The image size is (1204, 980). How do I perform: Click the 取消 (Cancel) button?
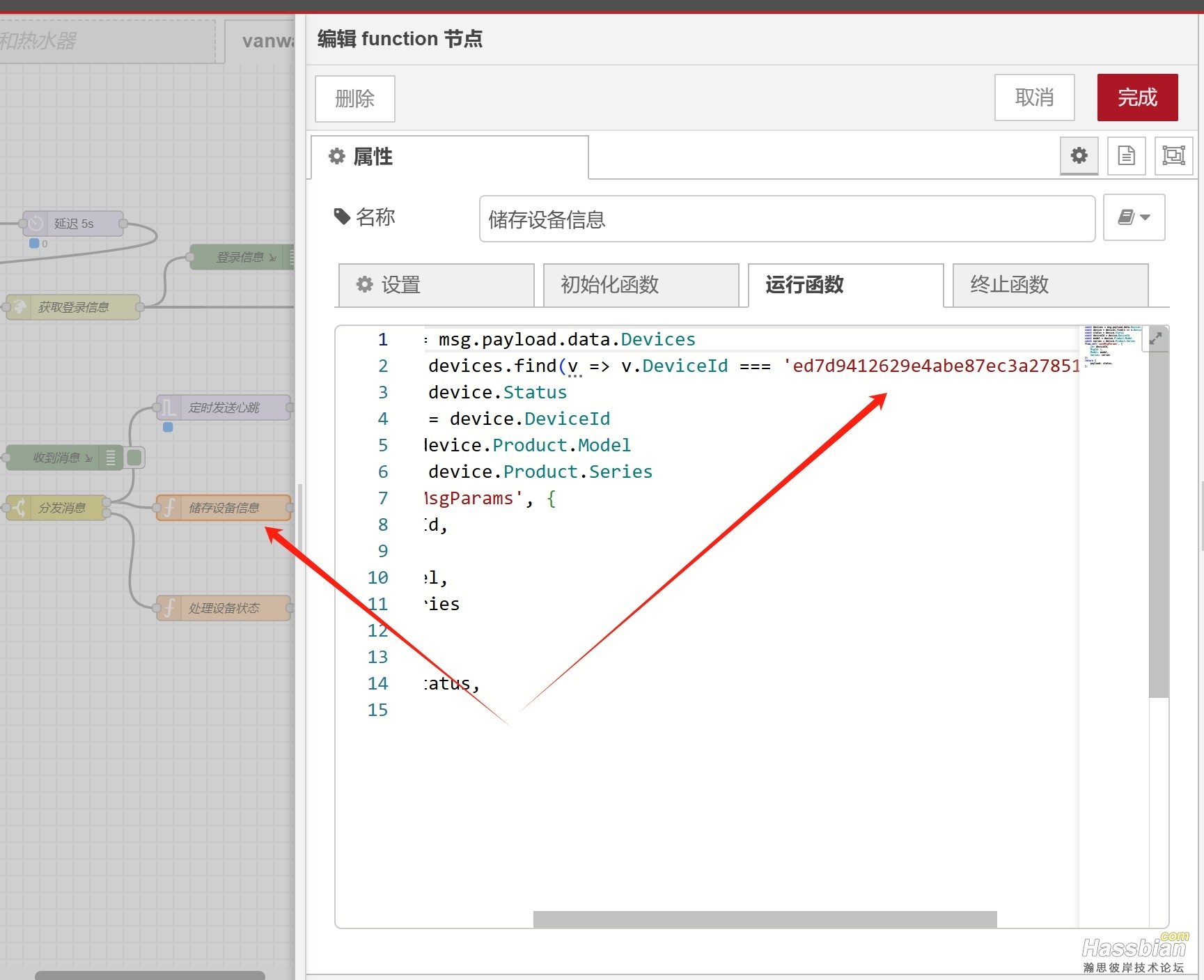1034,98
